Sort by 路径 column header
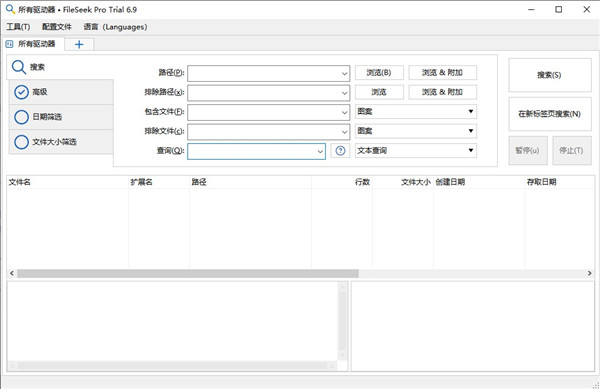The height and width of the screenshot is (389, 600). click(x=250, y=182)
